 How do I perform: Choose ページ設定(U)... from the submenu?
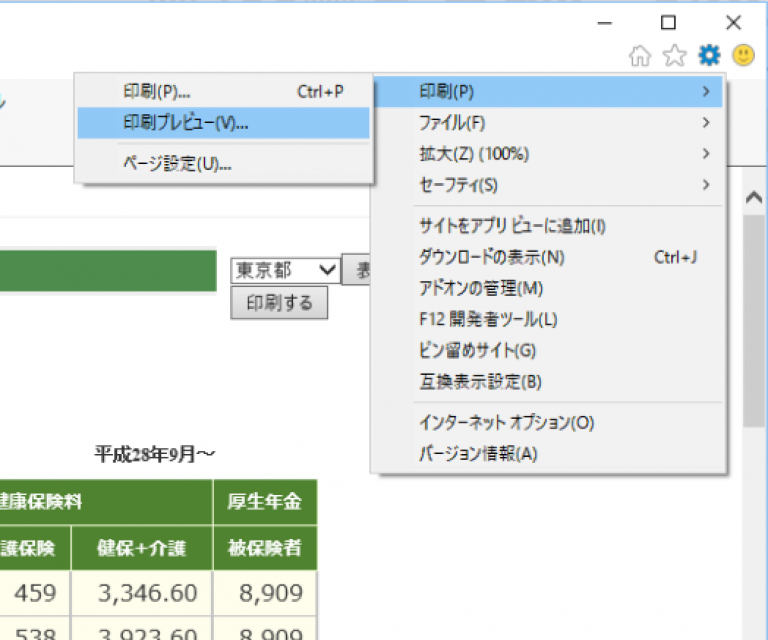[x=223, y=164]
